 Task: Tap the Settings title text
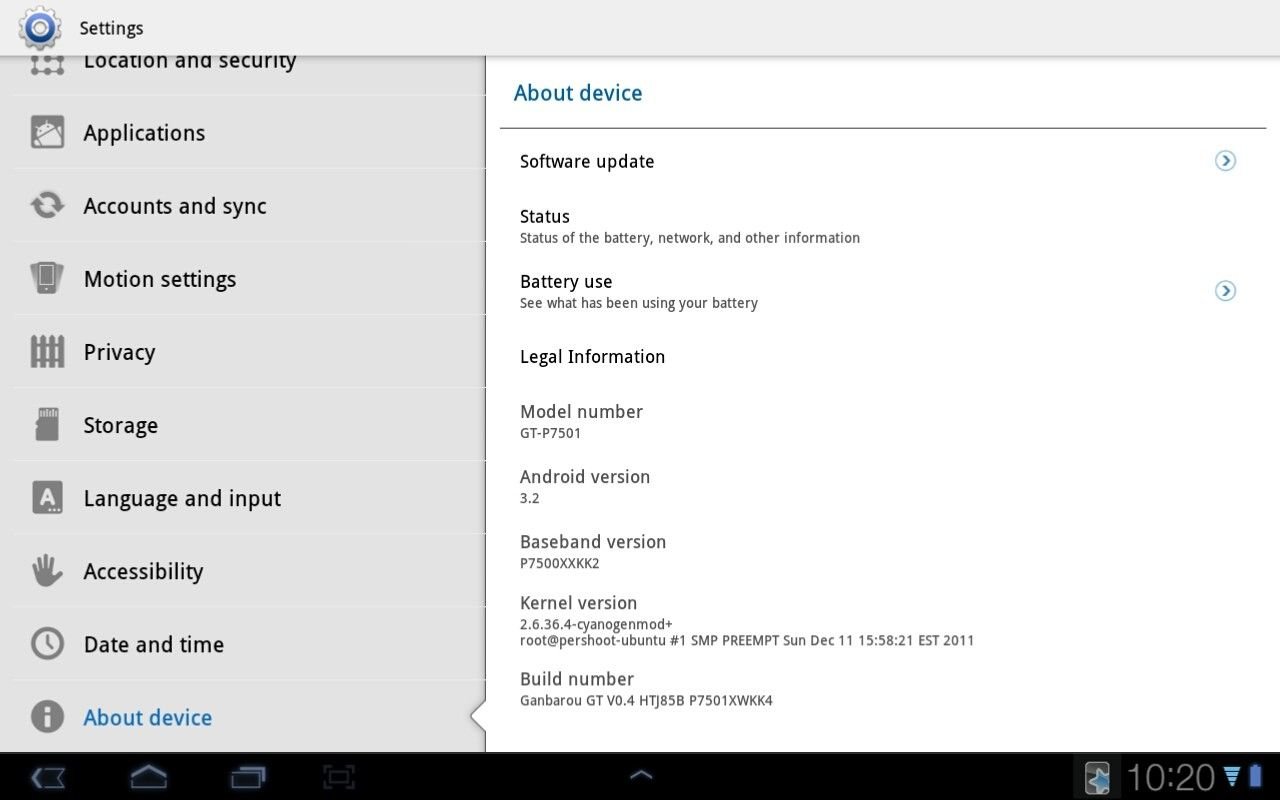click(x=111, y=28)
